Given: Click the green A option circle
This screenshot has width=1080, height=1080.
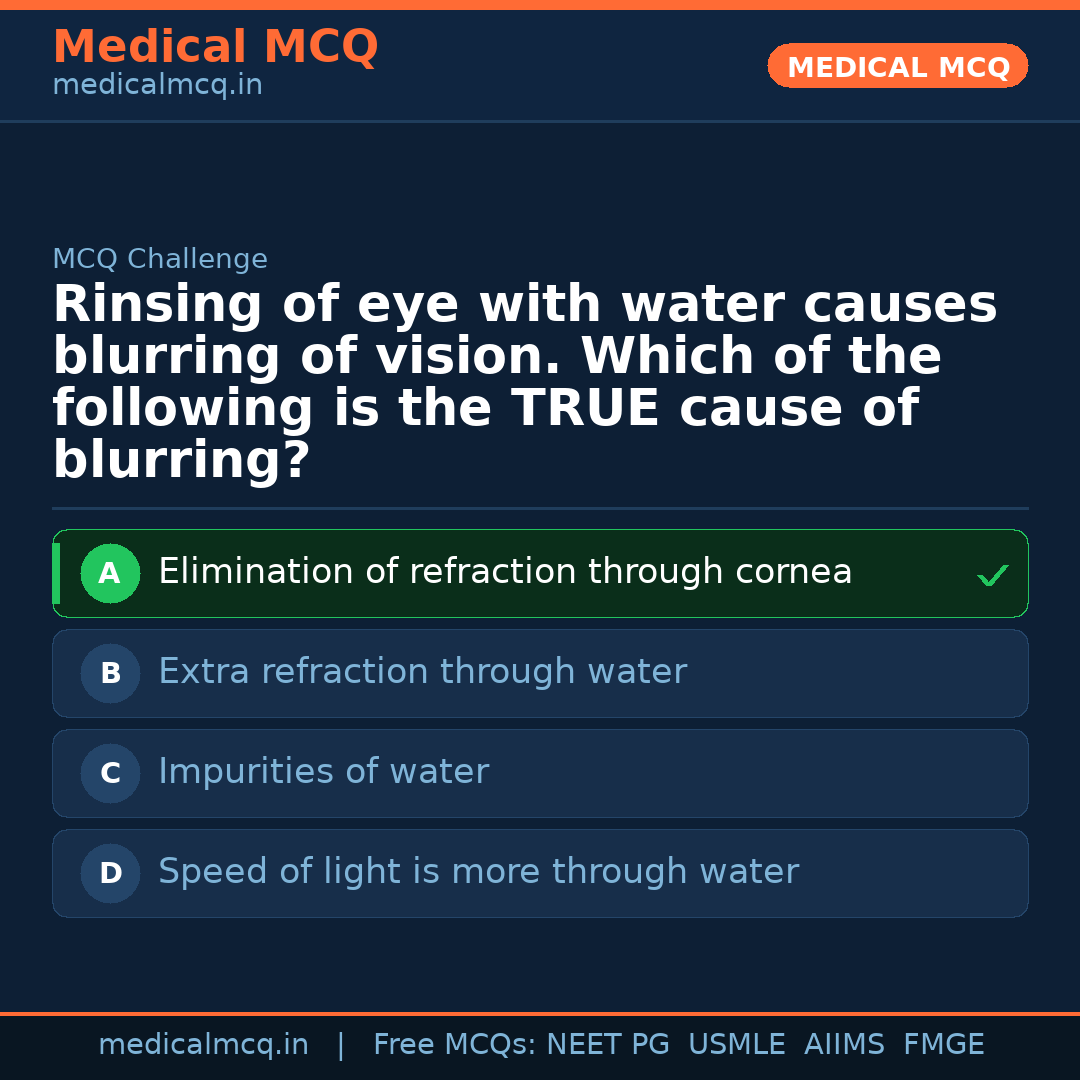Looking at the screenshot, I should point(110,573).
